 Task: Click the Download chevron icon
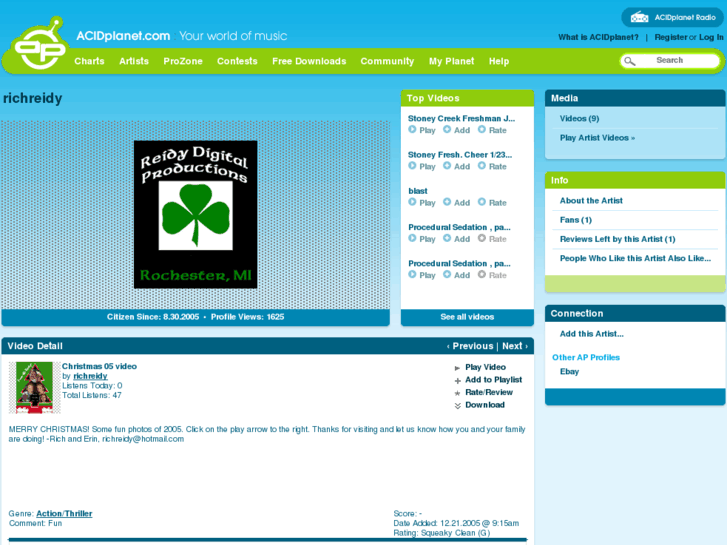(458, 405)
